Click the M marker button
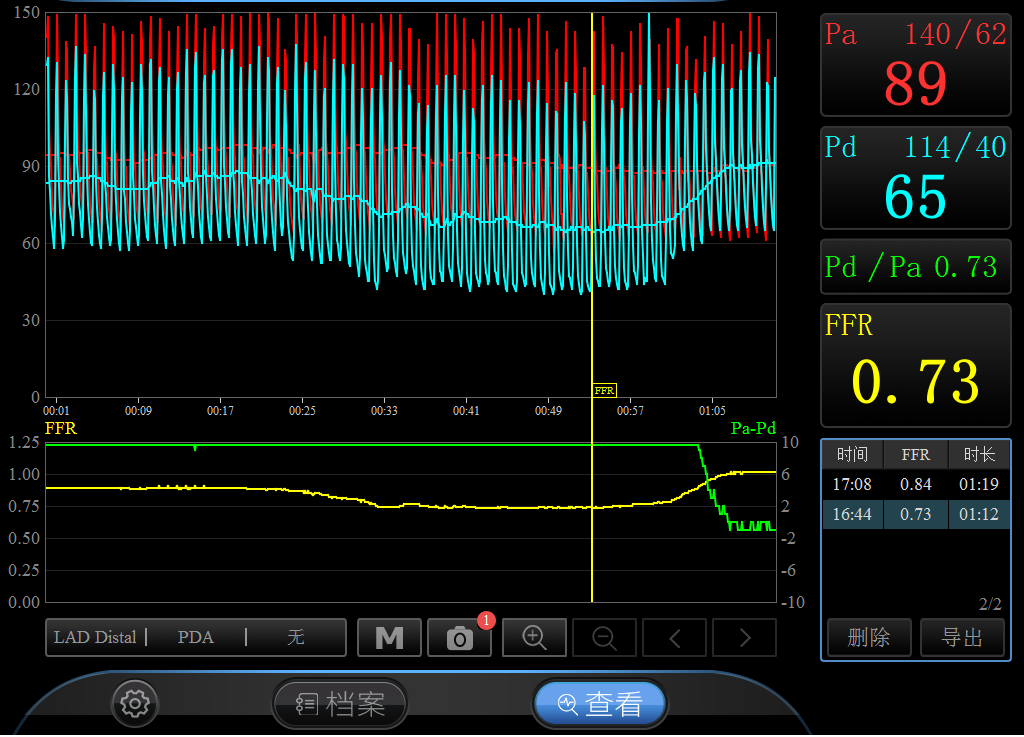Viewport: 1024px width, 737px height. pos(389,638)
